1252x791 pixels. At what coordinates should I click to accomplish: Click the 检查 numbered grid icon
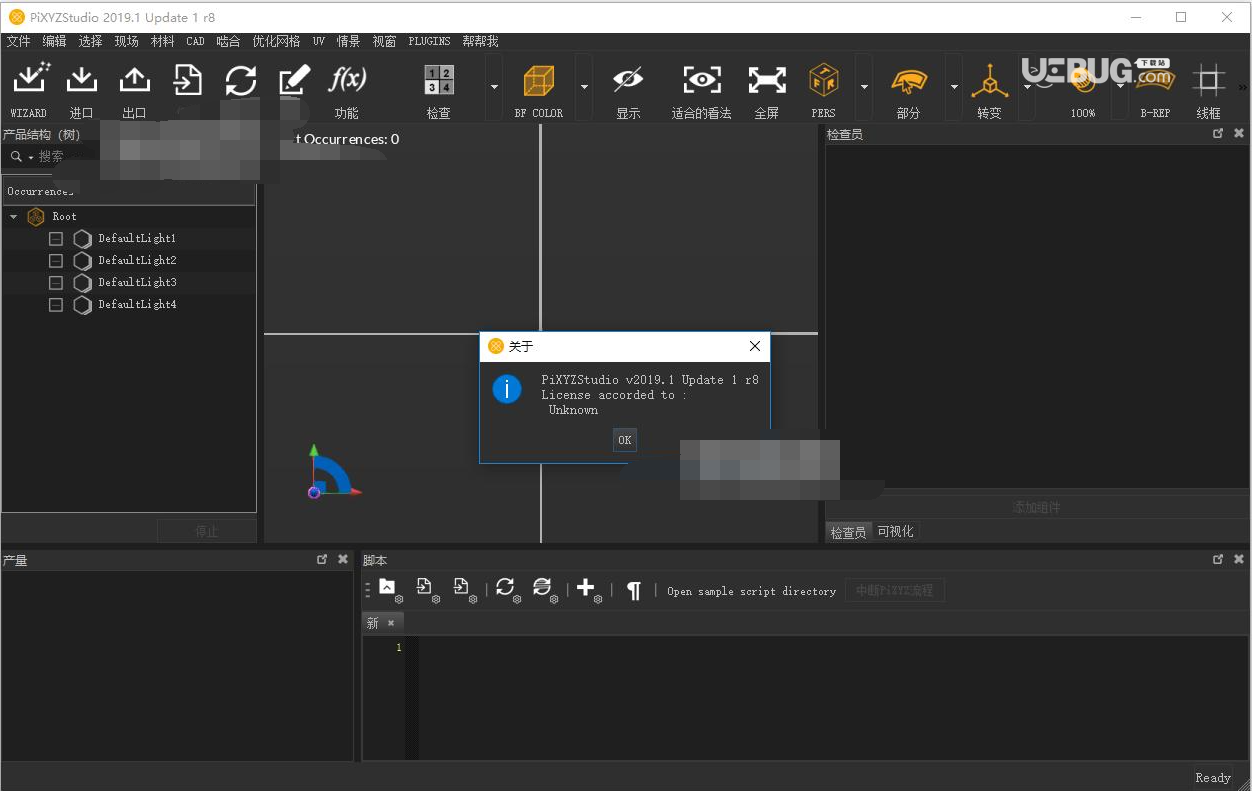click(439, 80)
